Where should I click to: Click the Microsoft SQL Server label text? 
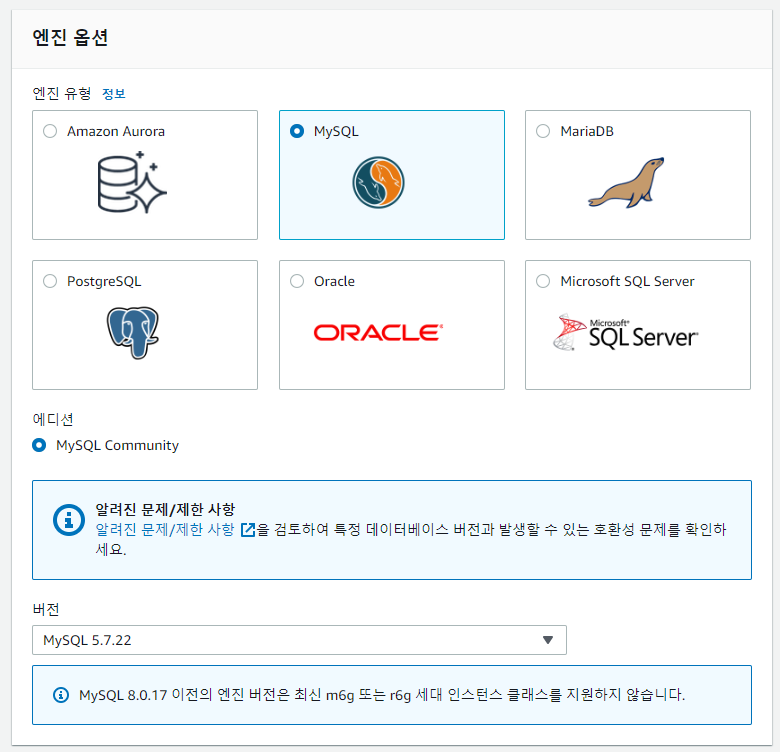627,281
